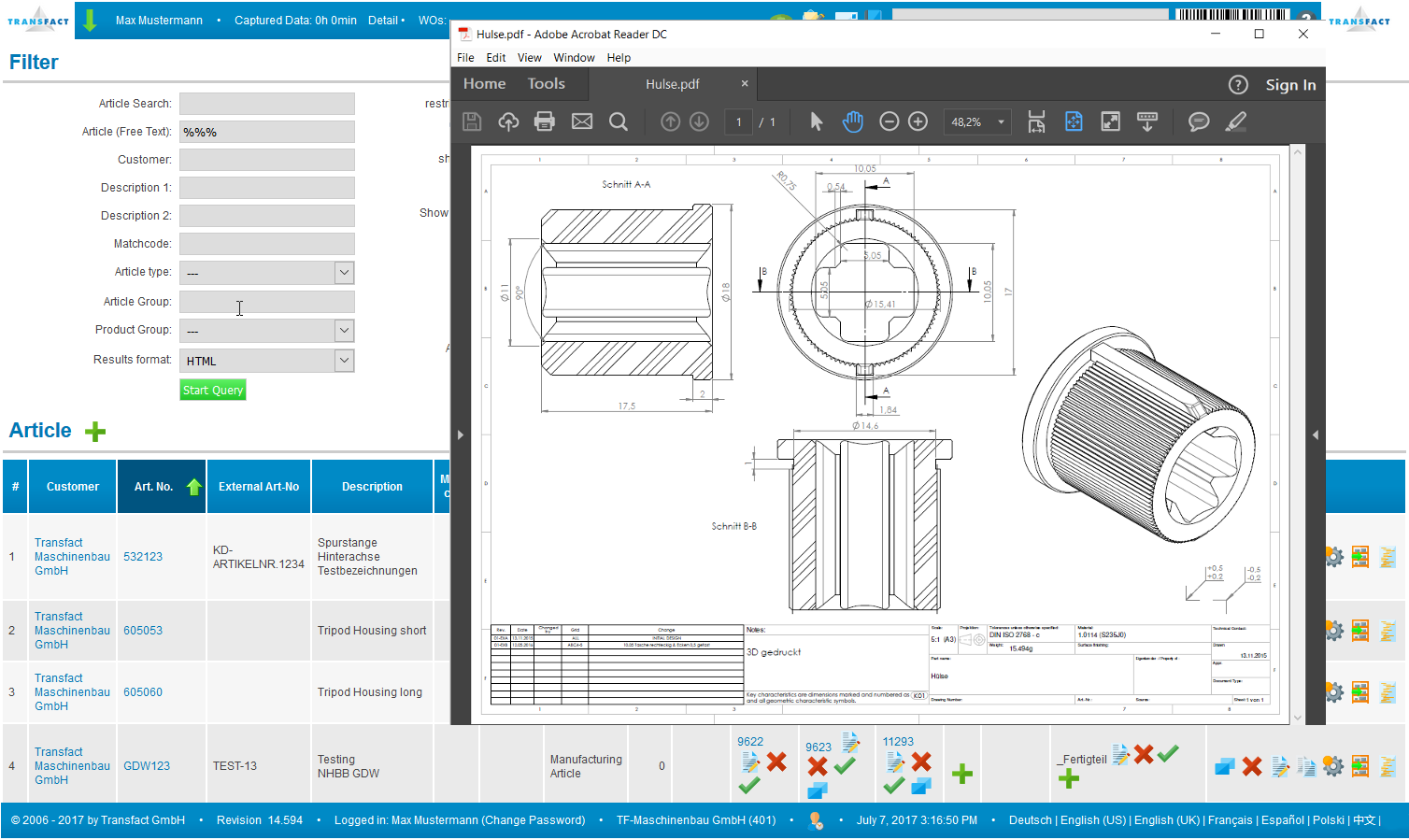Switch to Tools tab in Acrobat
1409x840 pixels.
coord(547,84)
